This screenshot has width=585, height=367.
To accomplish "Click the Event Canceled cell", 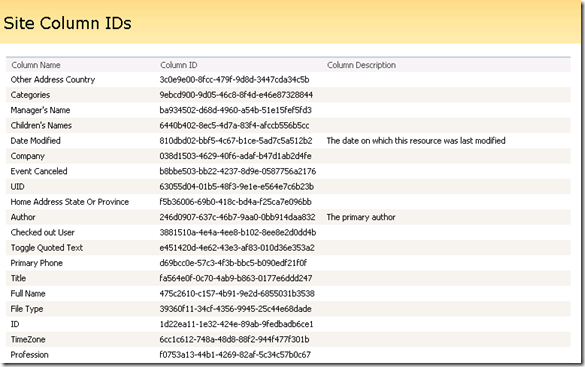I will click(x=39, y=171).
